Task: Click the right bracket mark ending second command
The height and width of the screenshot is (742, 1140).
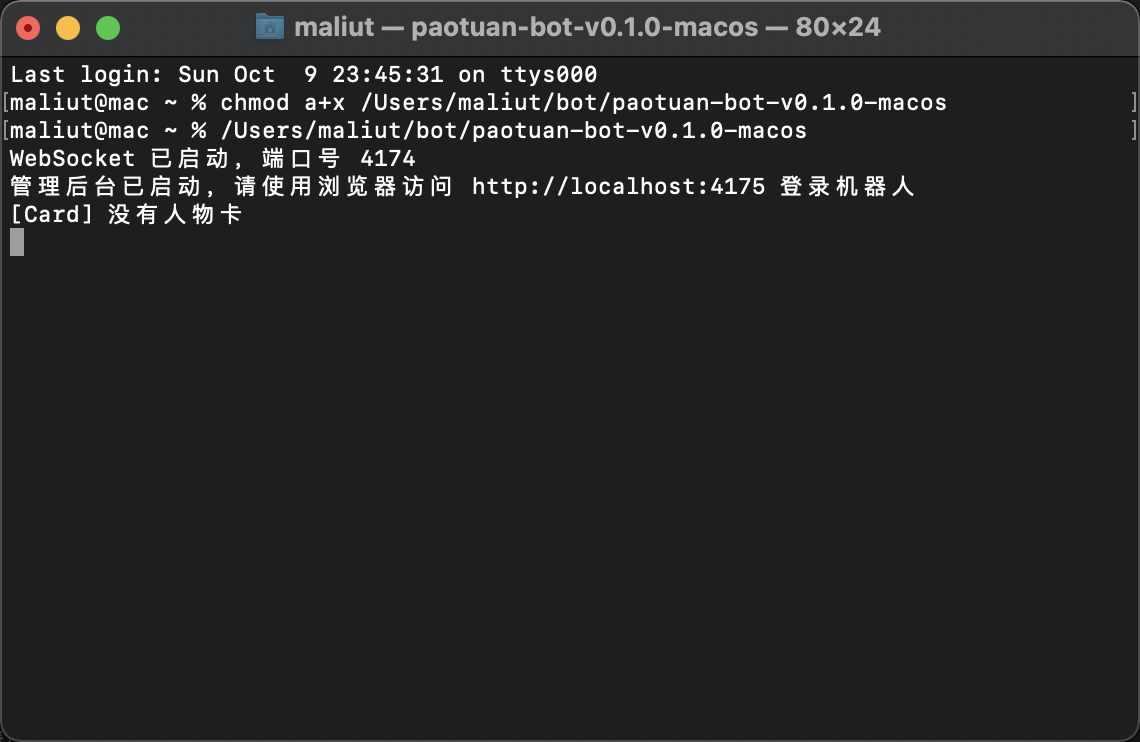Action: pyautogui.click(x=1133, y=131)
